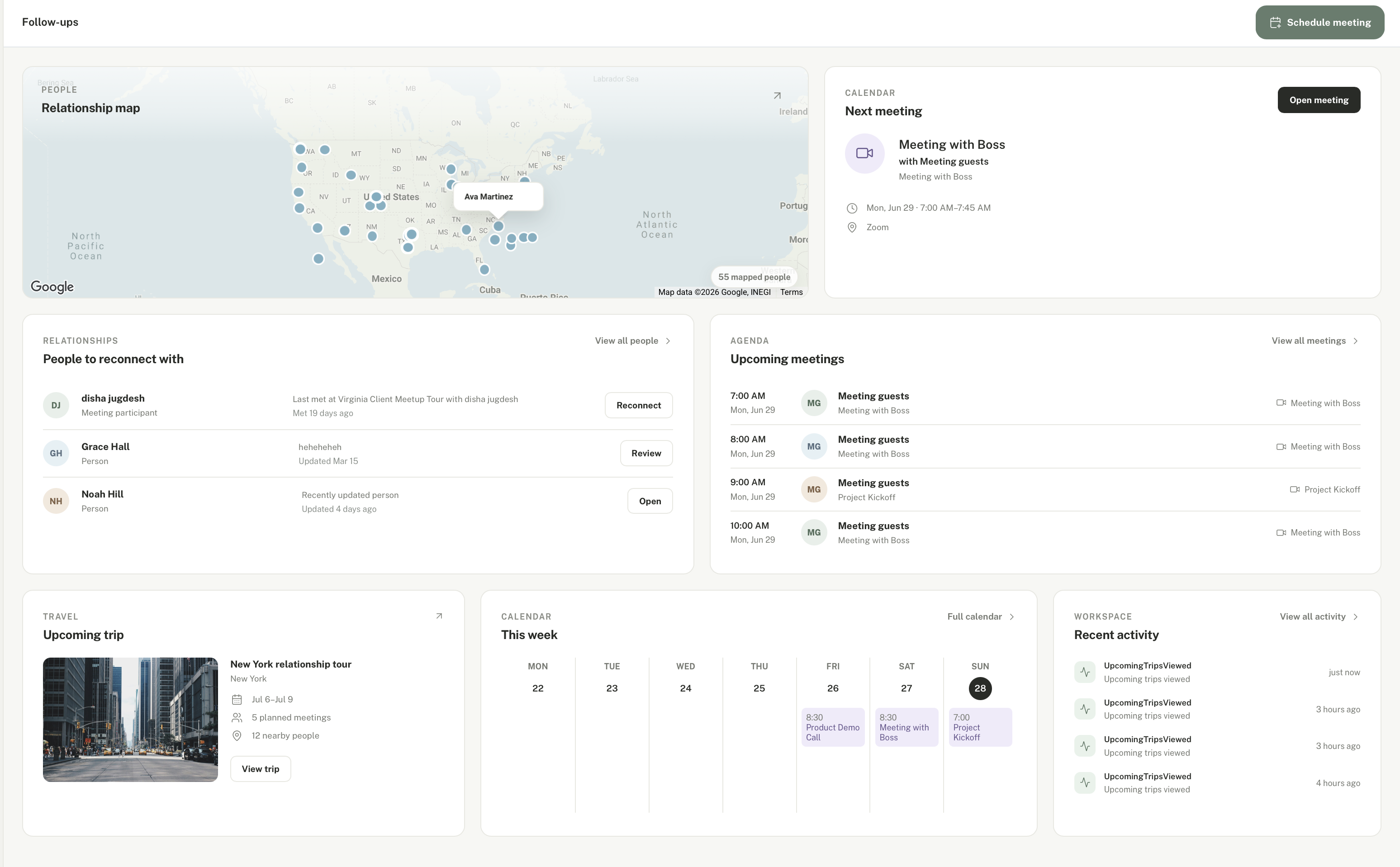Open View all meetings link
The height and width of the screenshot is (867, 1400).
point(1315,341)
